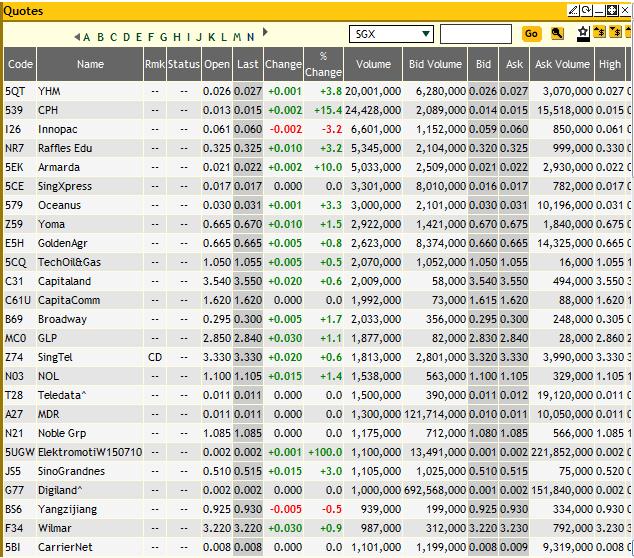The height and width of the screenshot is (558, 634).
Task: Click the Capitaland stock name
Action: [x=64, y=281]
